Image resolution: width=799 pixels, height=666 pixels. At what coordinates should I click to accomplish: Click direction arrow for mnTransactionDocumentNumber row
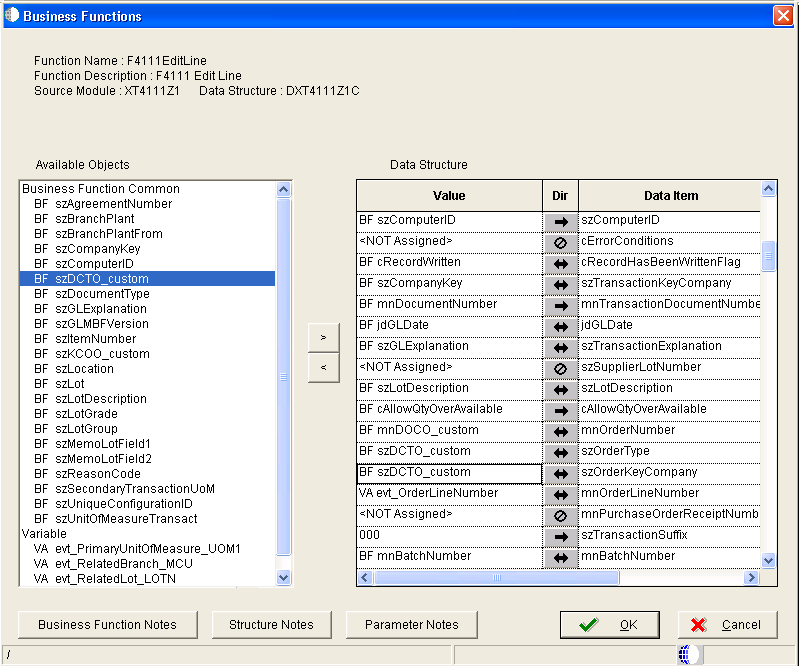(561, 306)
